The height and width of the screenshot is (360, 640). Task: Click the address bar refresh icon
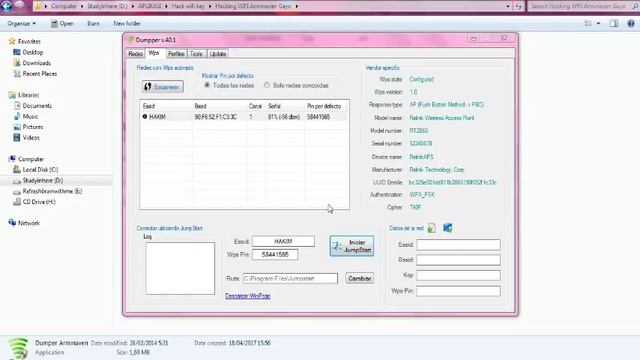click(x=519, y=6)
